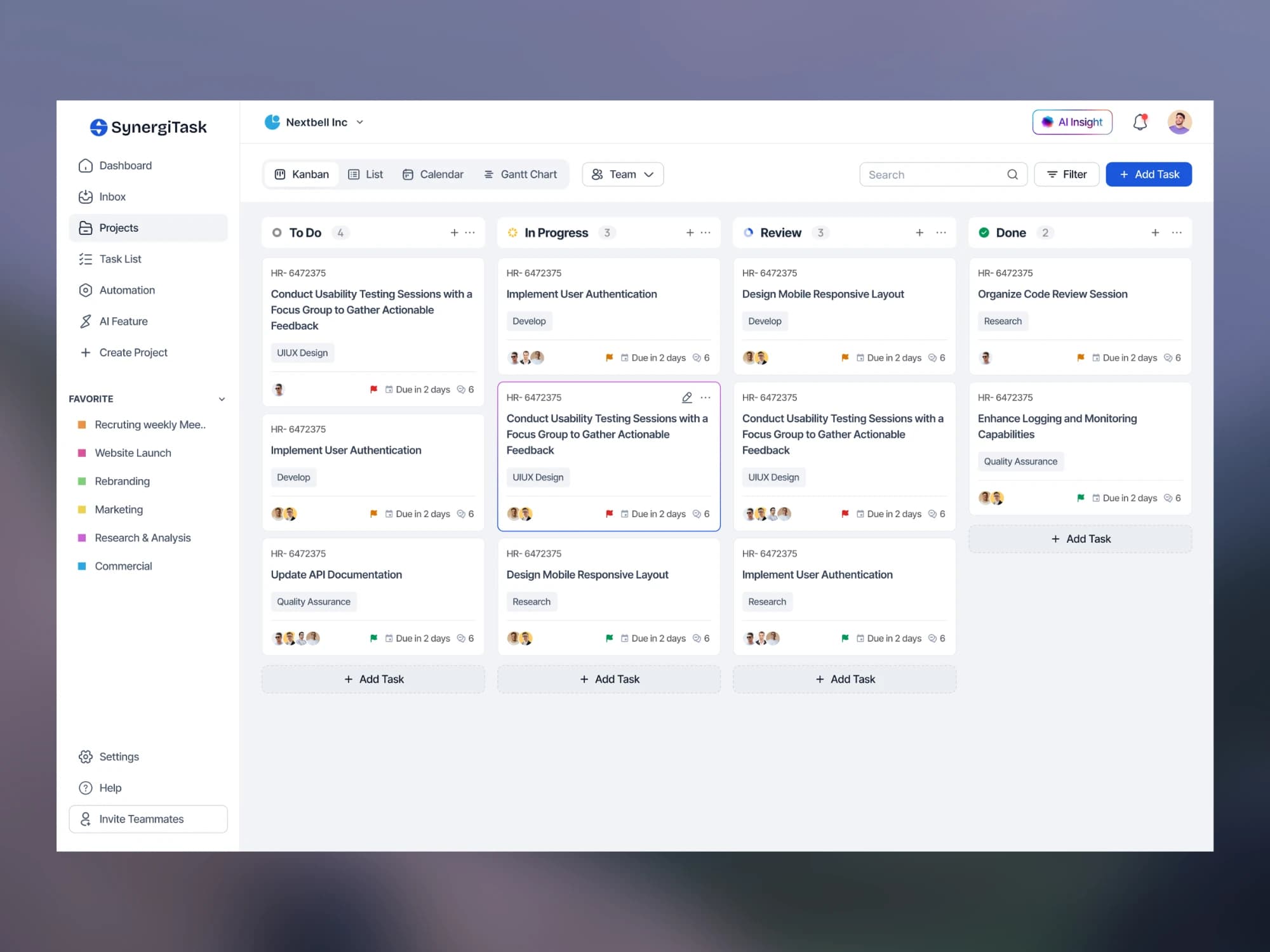Click Invite Teammates button
The image size is (1270, 952).
(x=148, y=819)
